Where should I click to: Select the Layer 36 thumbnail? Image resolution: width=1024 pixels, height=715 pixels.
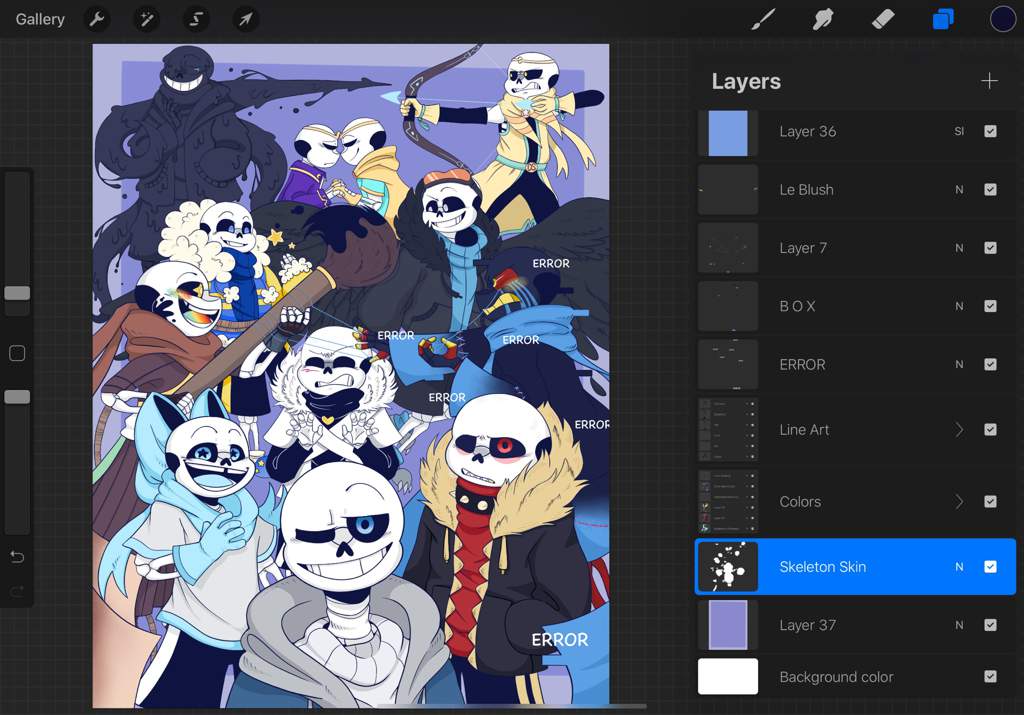[728, 133]
